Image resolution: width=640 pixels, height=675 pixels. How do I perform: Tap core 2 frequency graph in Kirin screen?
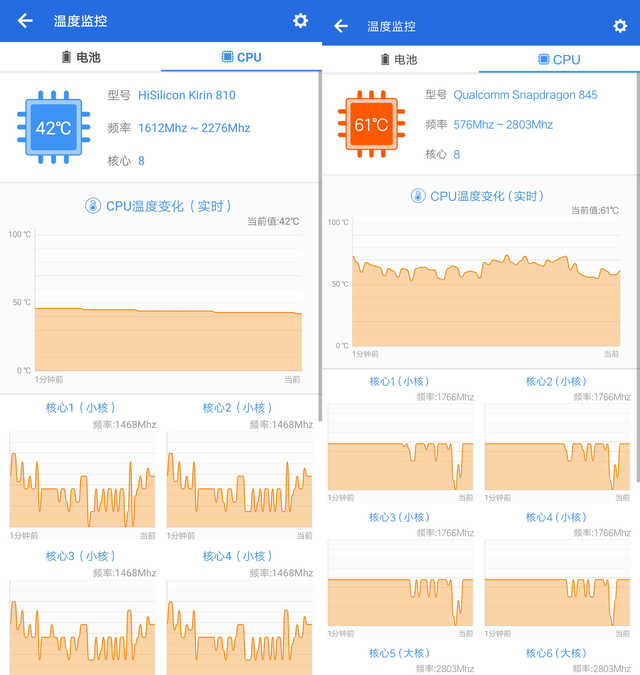[x=239, y=480]
